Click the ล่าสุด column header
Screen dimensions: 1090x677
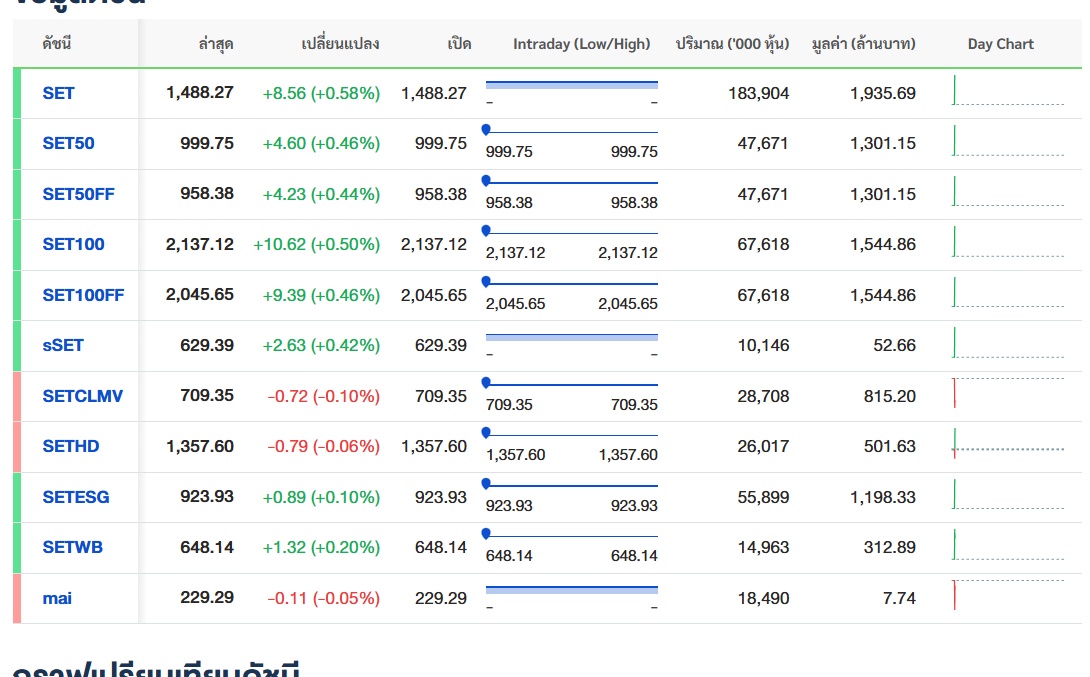pyautogui.click(x=216, y=44)
